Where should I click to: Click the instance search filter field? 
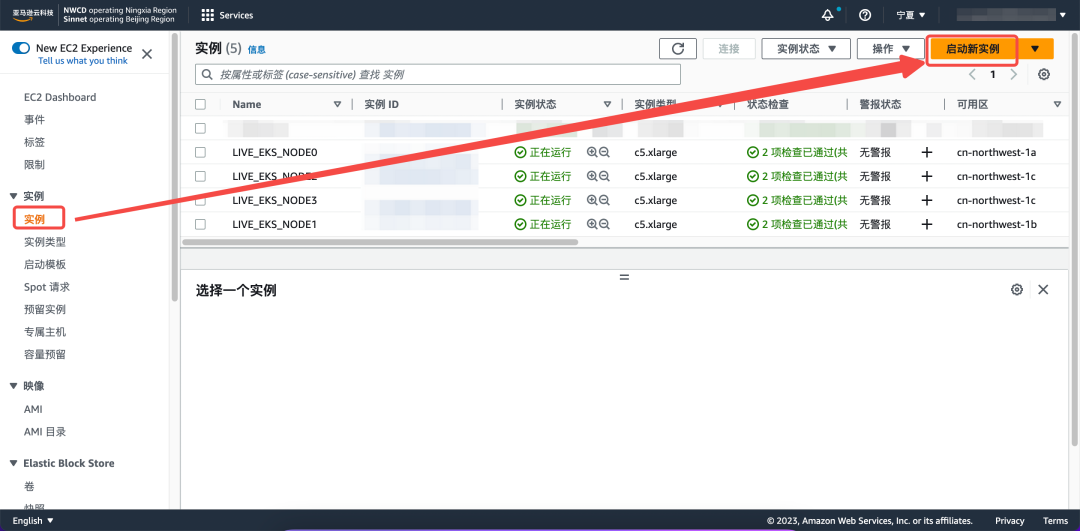coord(438,74)
